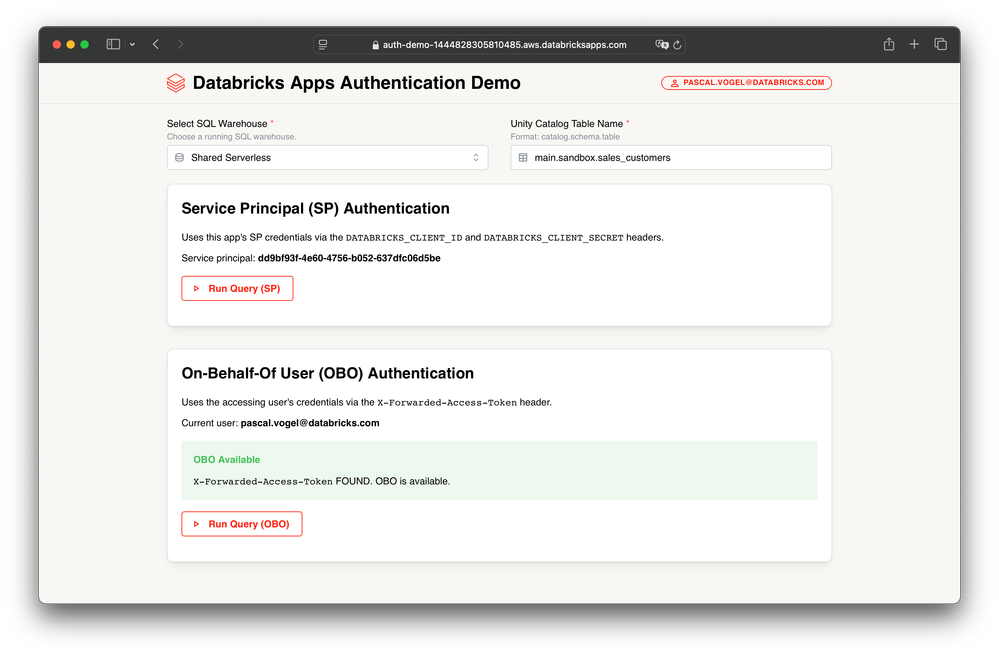Show tab overview icon
The image size is (999, 655).
click(x=940, y=44)
